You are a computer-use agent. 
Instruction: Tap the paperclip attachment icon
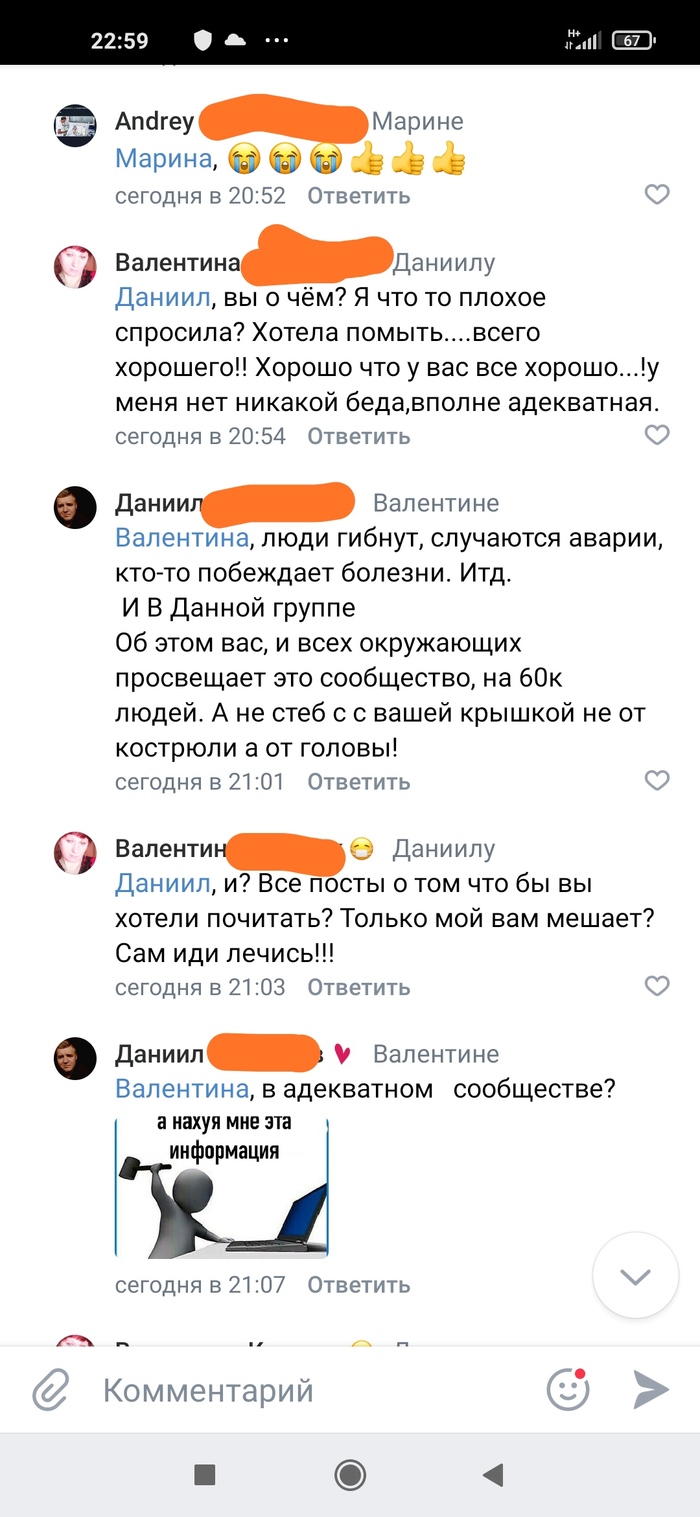[x=51, y=1390]
